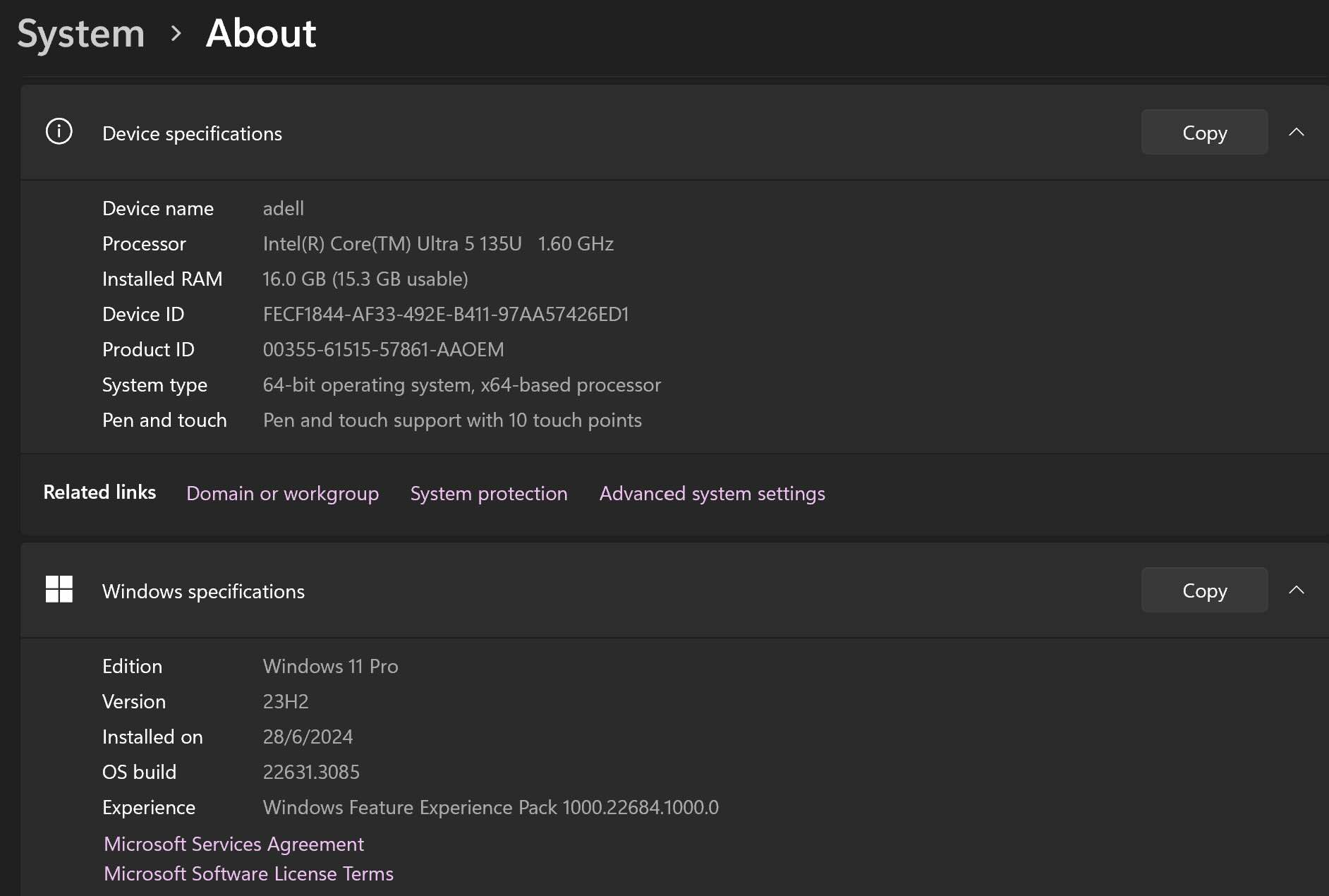Select the Device ID value FECF1844-AF33
Viewport: 1329px width, 896px height.
446,314
